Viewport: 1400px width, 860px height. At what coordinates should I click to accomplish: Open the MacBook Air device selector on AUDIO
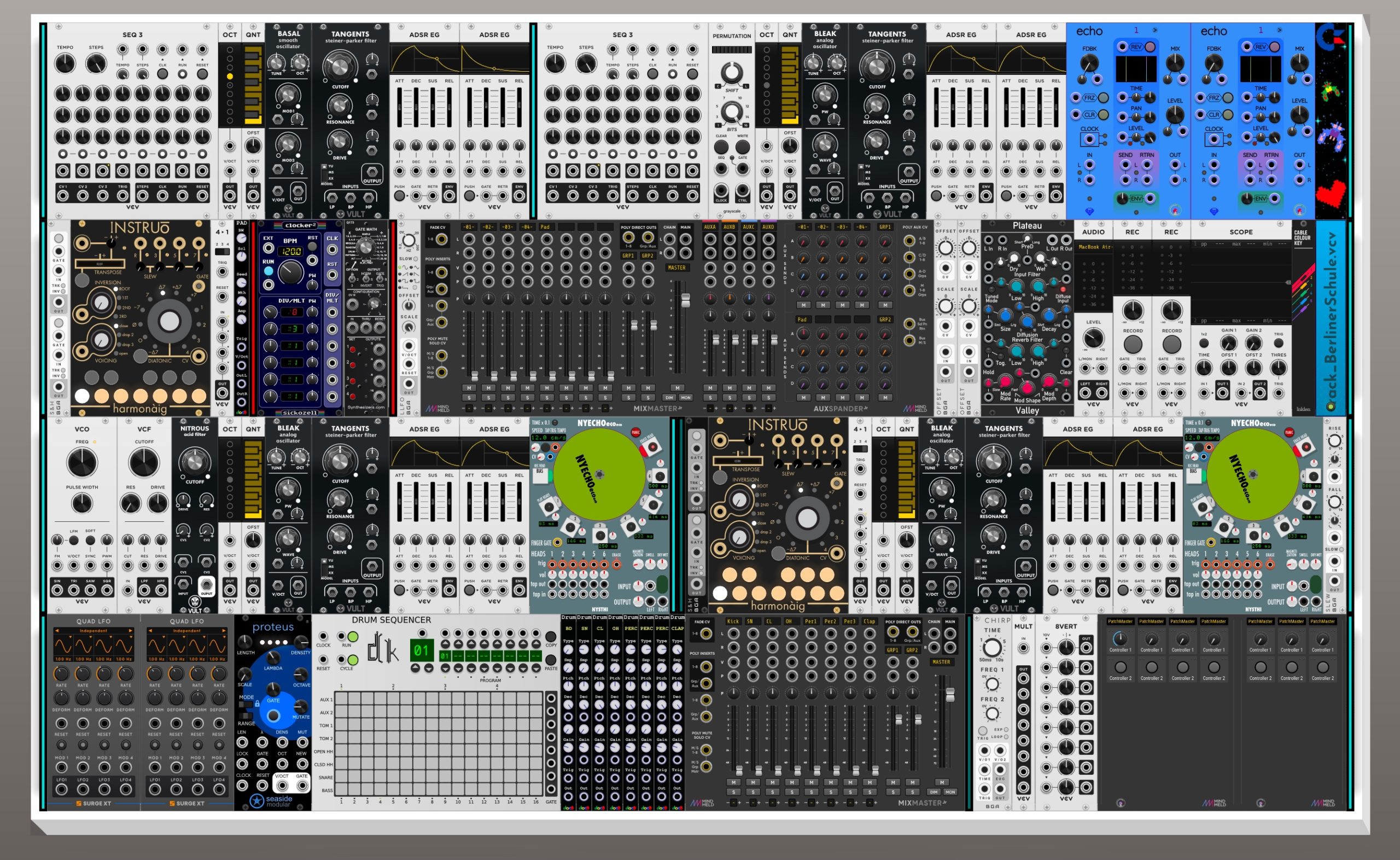(x=1093, y=247)
